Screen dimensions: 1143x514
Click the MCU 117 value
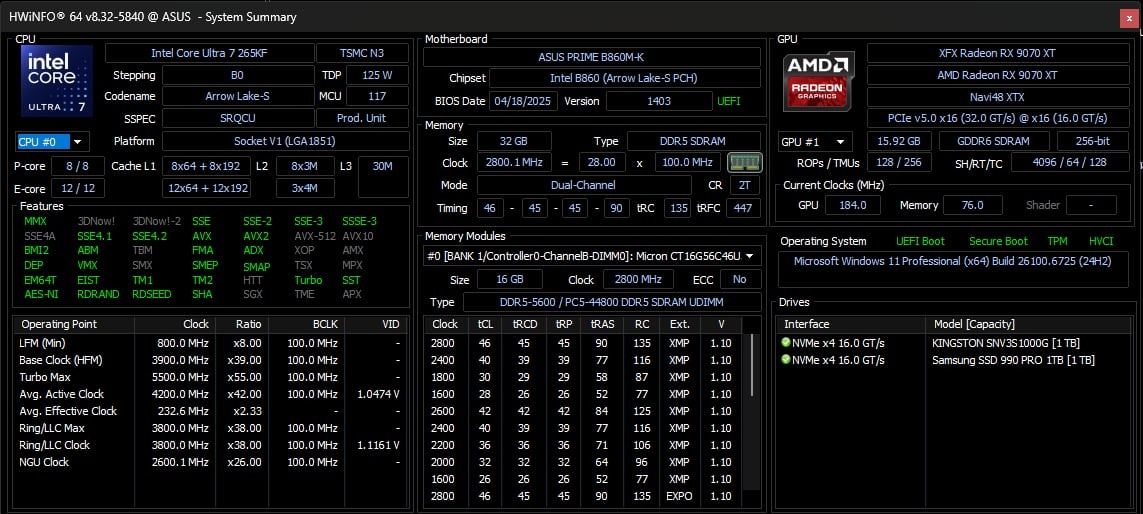[x=377, y=96]
